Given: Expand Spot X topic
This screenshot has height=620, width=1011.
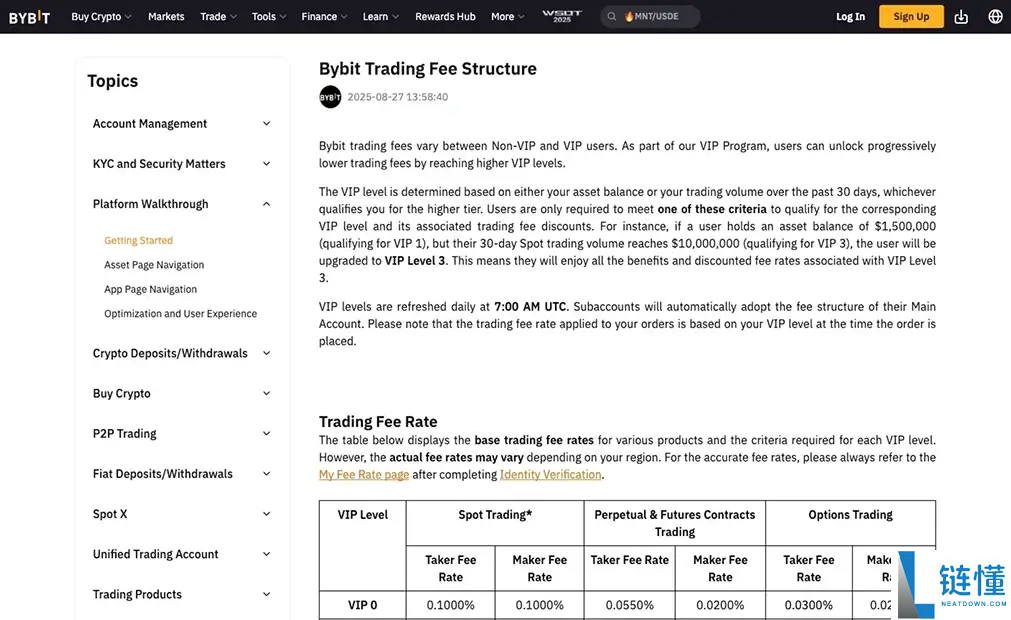Looking at the screenshot, I should [182, 514].
